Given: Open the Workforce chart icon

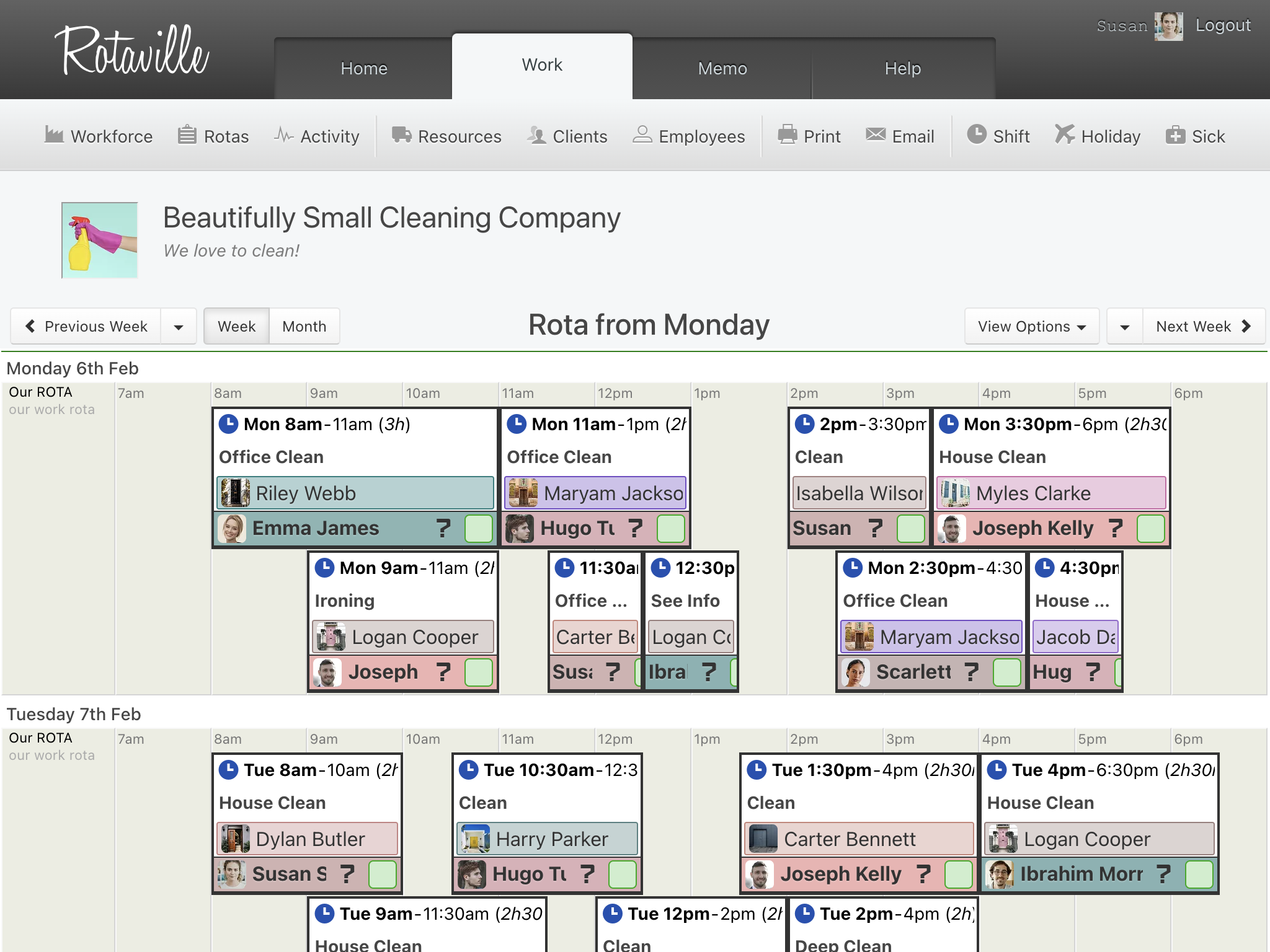Looking at the screenshot, I should coord(55,135).
